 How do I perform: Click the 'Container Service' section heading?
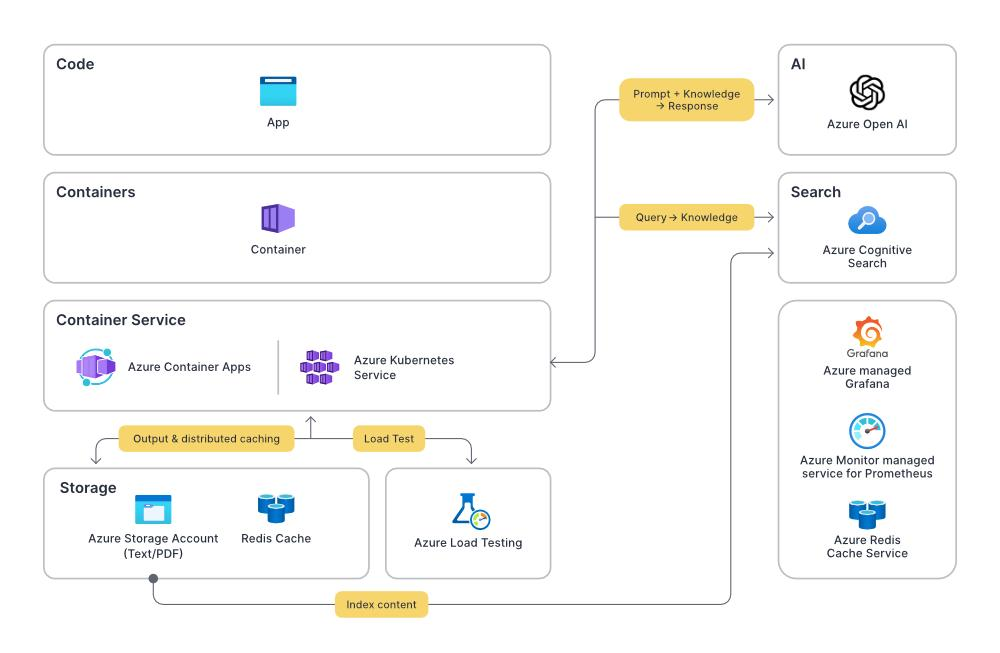pos(121,320)
